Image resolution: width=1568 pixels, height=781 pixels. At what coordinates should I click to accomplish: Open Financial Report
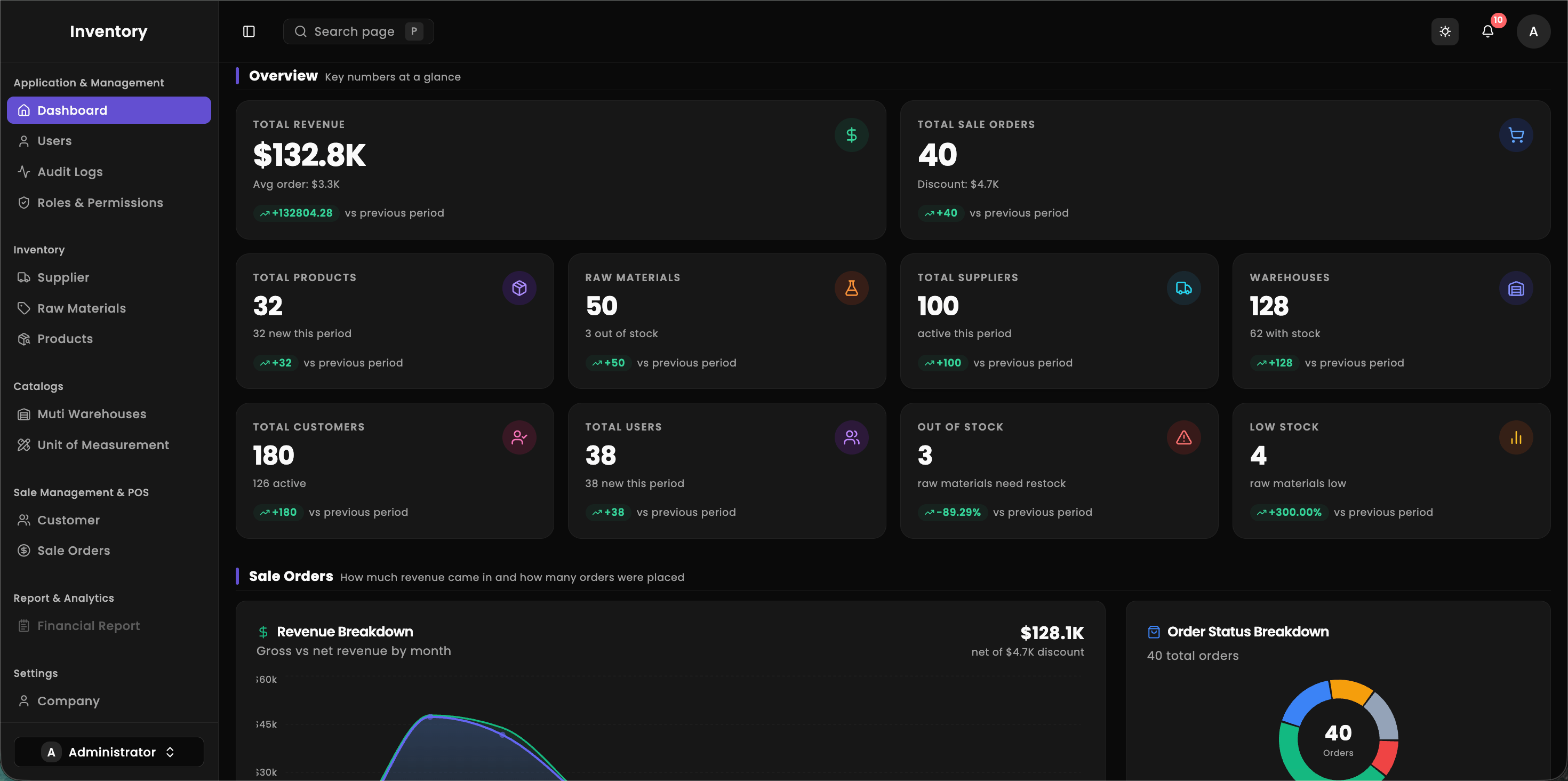click(109, 626)
